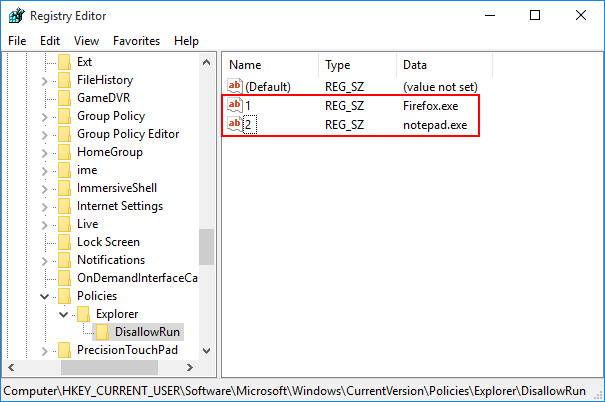This screenshot has height=402, width=605.
Task: Click the icon of the notepad.exe value
Action: 235,124
